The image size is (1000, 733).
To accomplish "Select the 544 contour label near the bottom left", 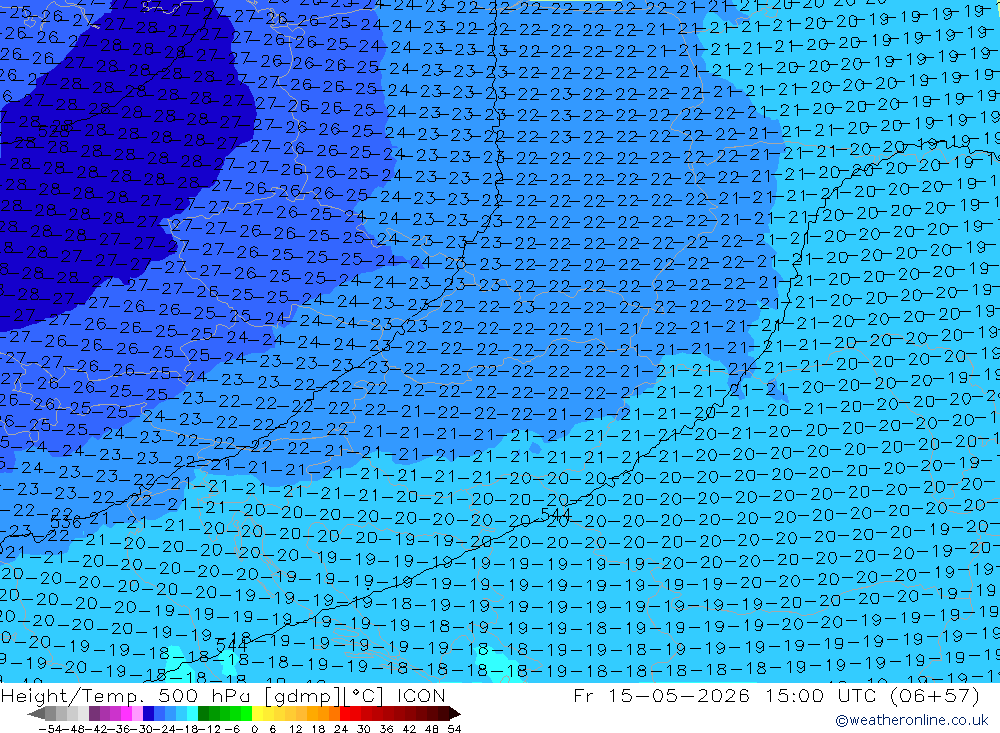I will click(x=232, y=645).
